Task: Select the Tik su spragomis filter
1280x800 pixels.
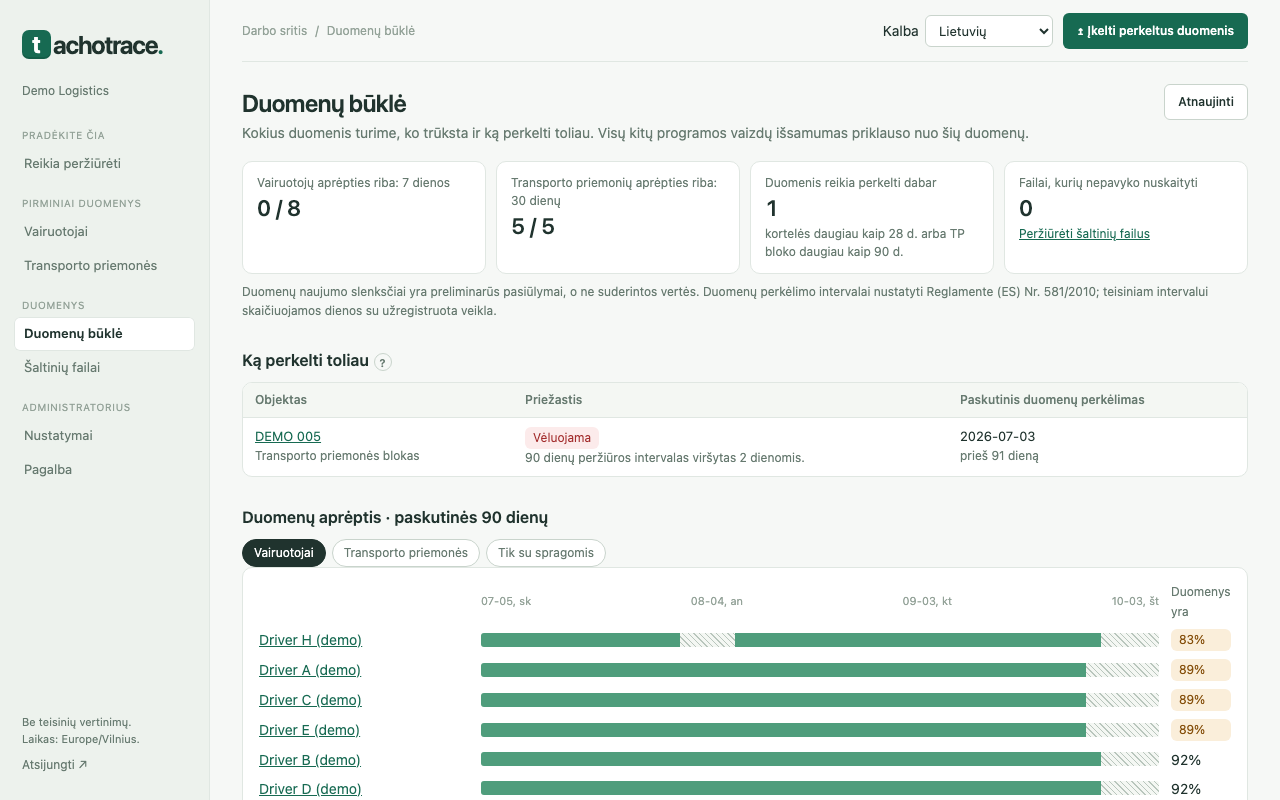Action: [x=546, y=553]
